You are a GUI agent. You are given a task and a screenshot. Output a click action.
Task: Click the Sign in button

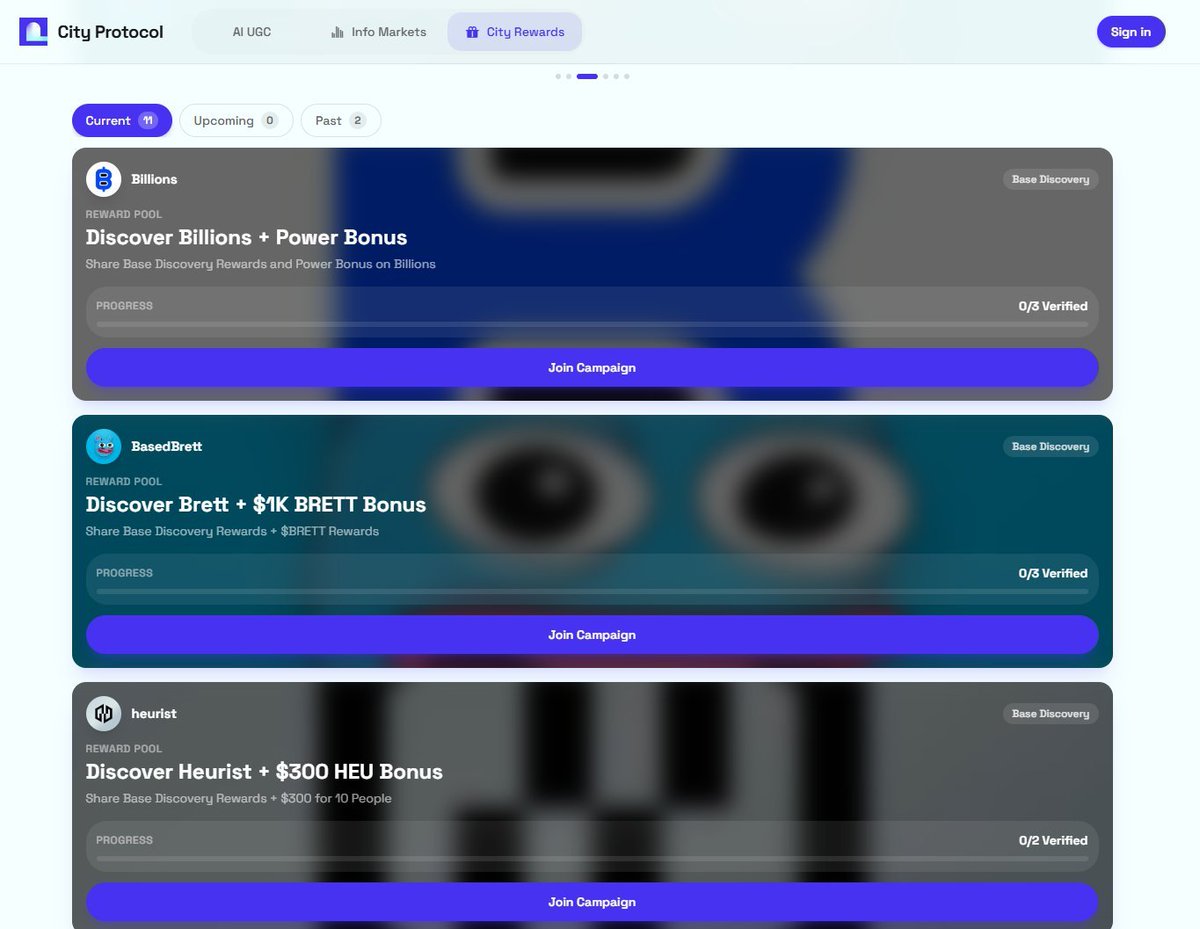click(x=1131, y=32)
